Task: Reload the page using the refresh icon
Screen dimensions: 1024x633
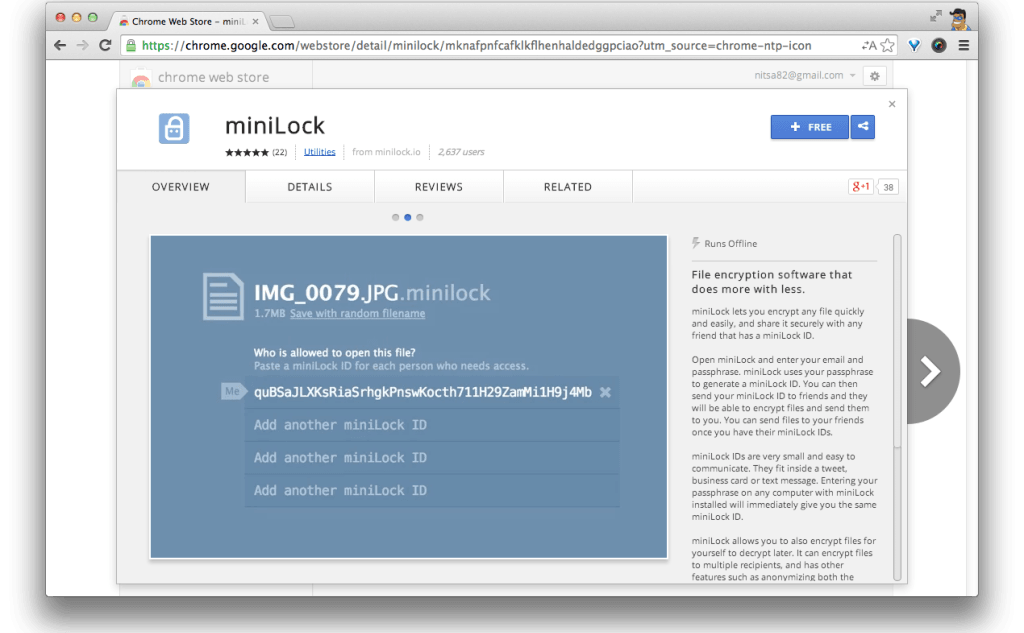Action: (106, 44)
